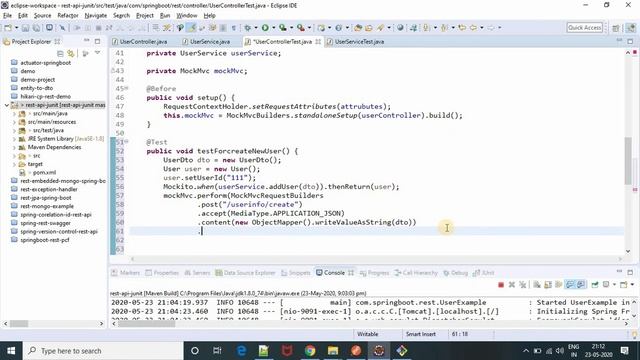
Task: Click the Last Edit Location icon
Action: (x=462, y=28)
